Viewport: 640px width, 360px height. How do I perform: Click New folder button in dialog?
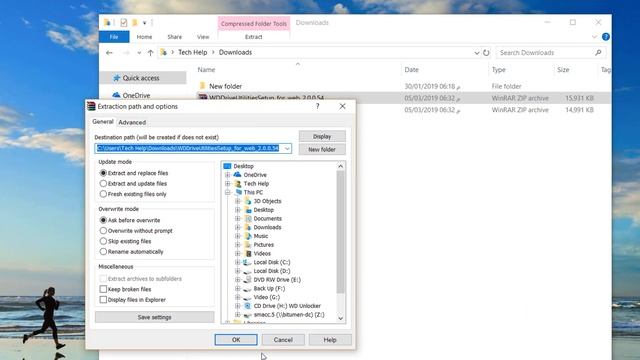(x=322, y=149)
